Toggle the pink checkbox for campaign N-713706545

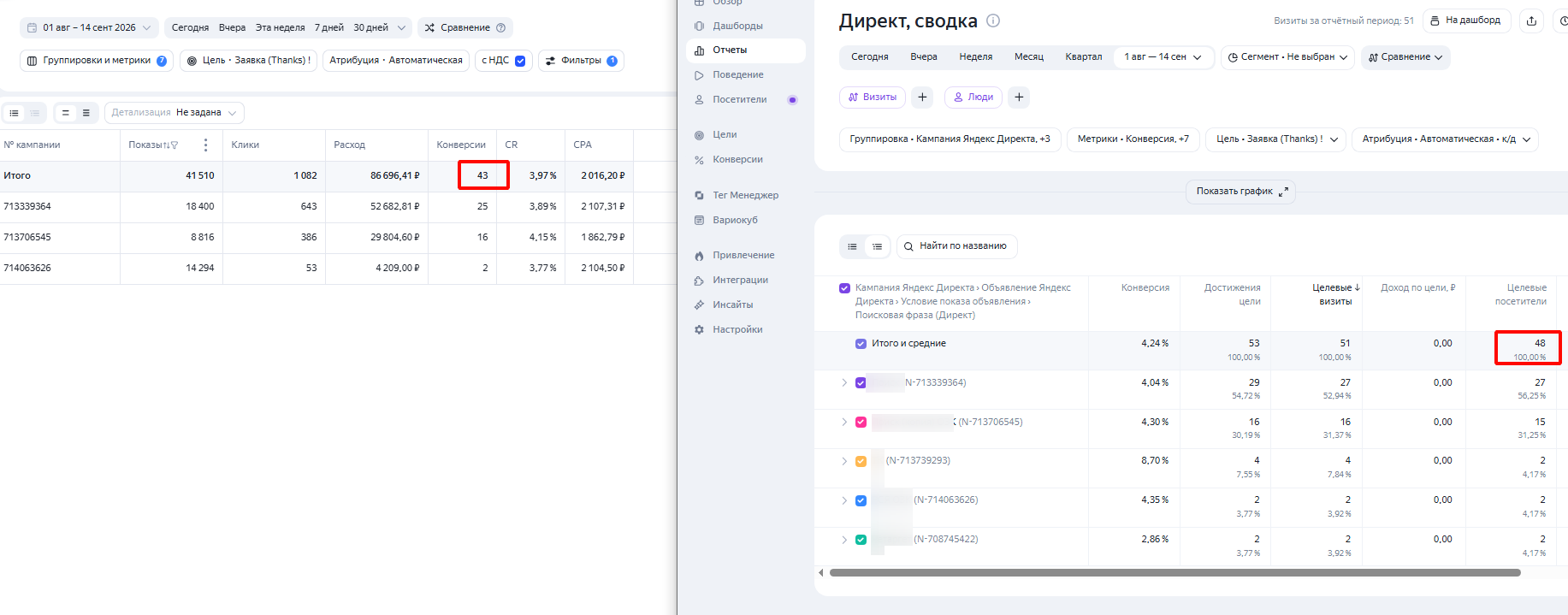[861, 423]
